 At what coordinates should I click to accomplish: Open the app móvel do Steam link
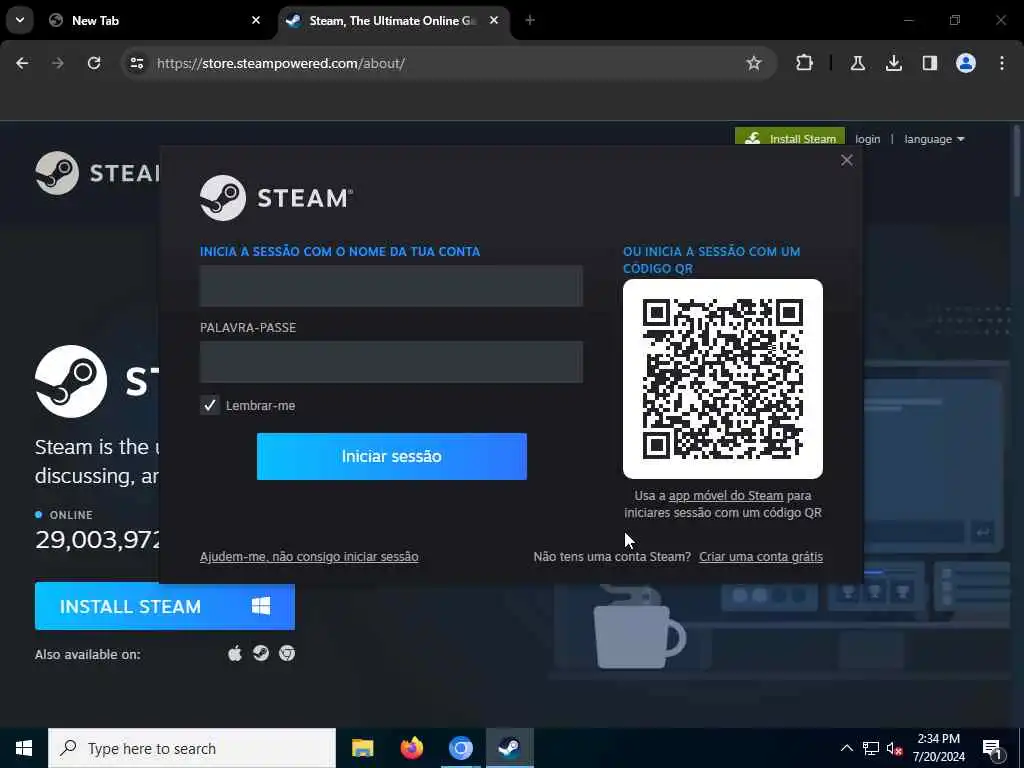[x=726, y=496]
